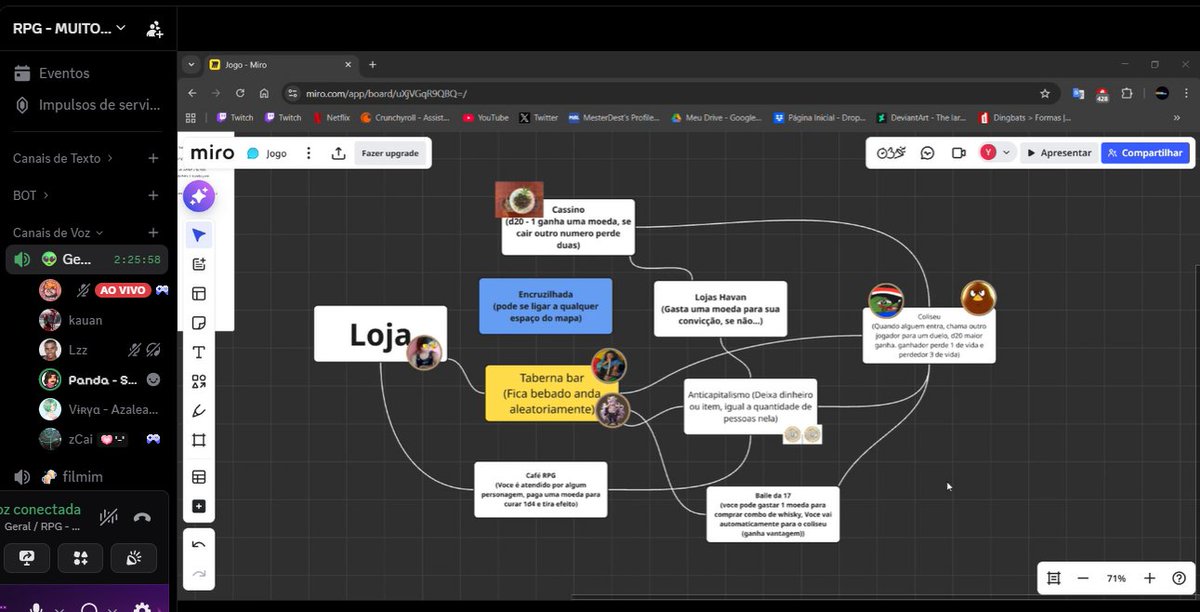Export the board with the upload icon

click(338, 153)
